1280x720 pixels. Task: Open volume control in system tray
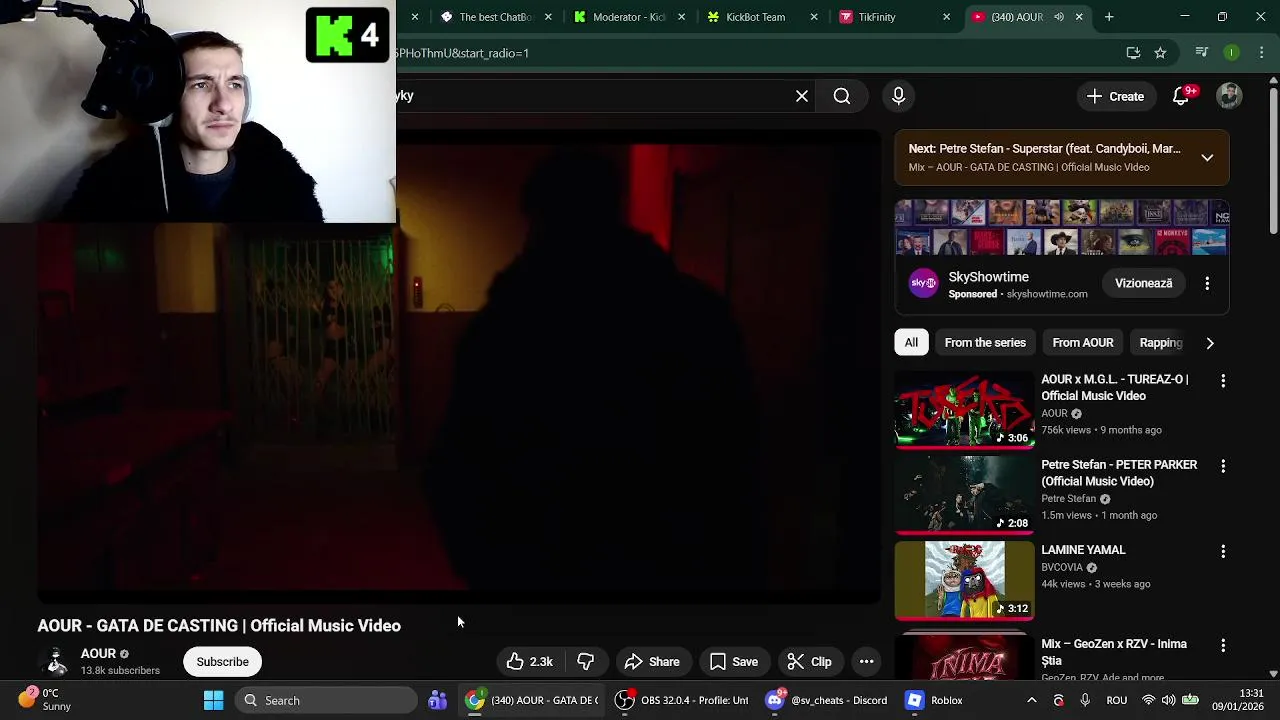click(x=1168, y=701)
